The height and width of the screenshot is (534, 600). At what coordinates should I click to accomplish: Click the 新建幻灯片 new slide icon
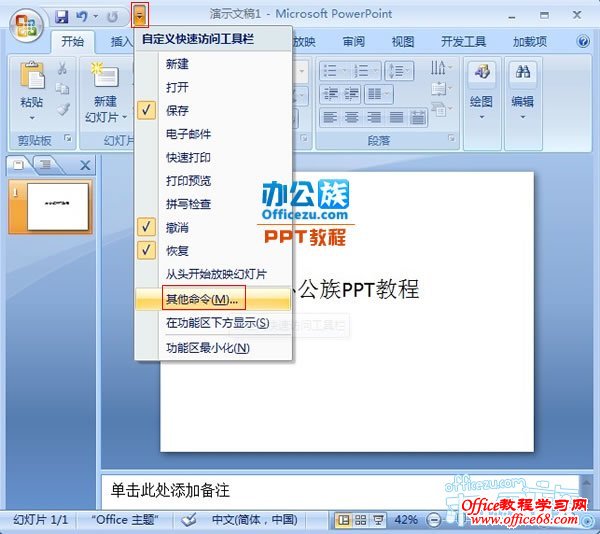(105, 75)
